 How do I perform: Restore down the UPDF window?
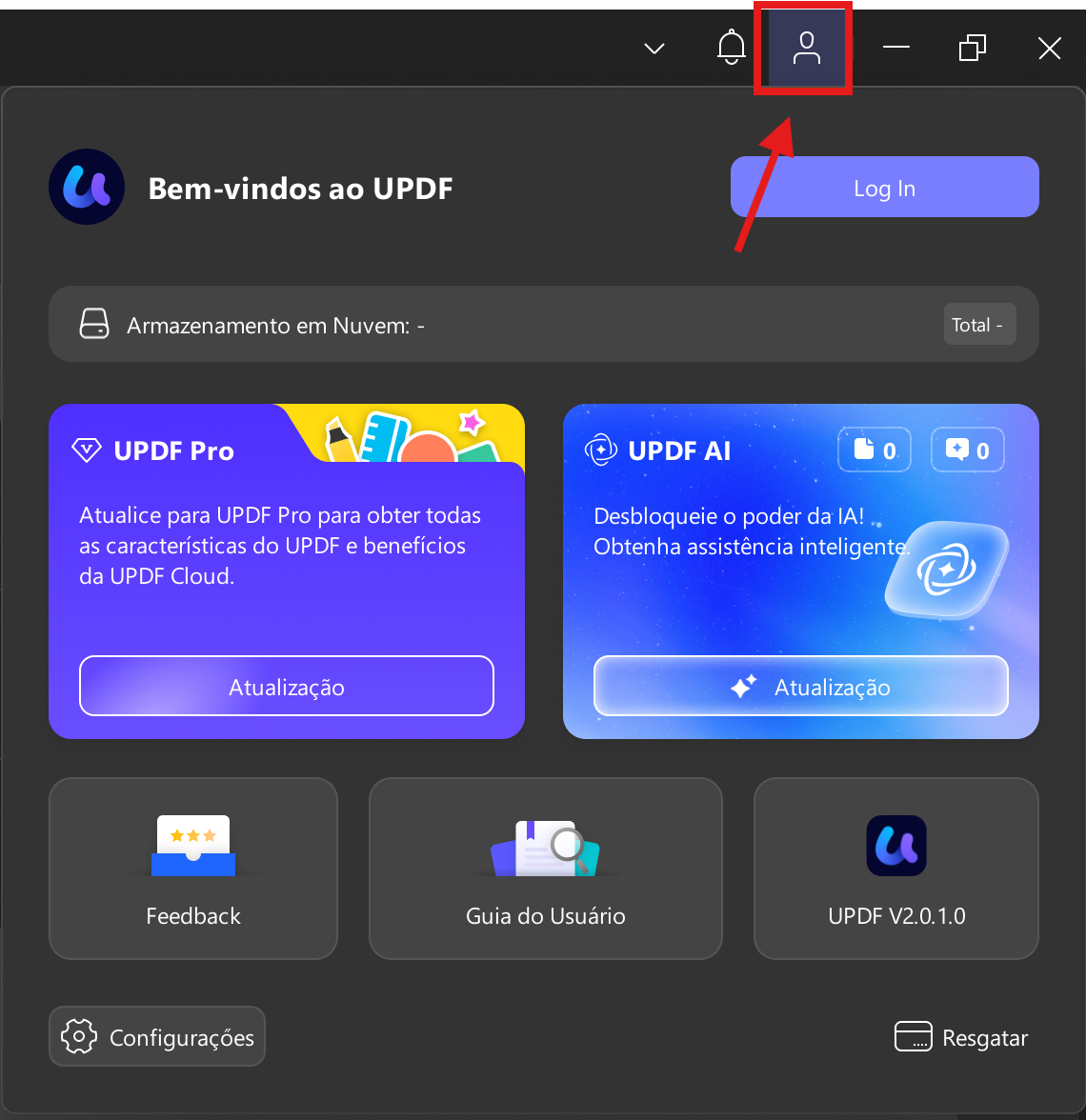click(973, 48)
